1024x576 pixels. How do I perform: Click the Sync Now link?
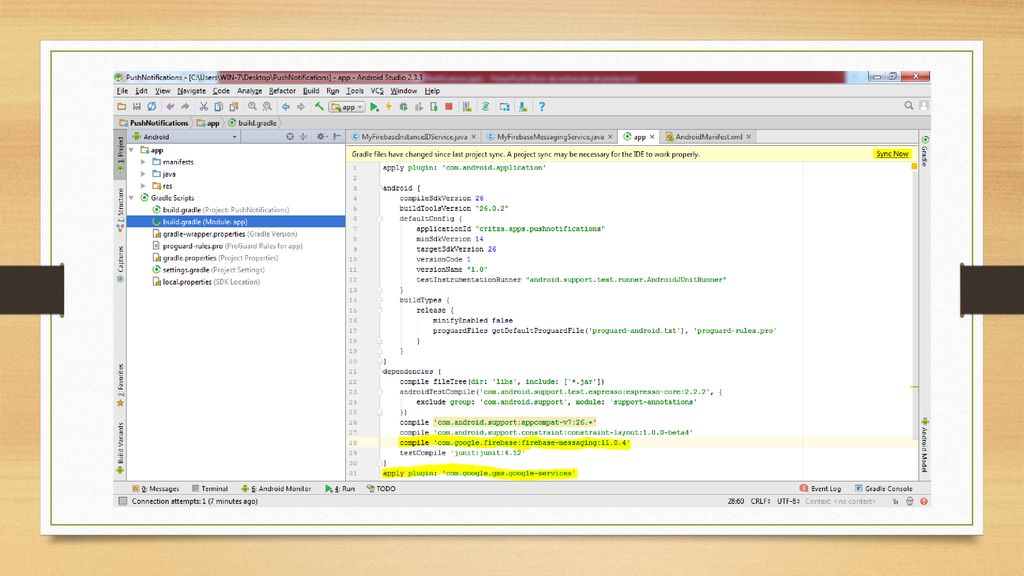tap(892, 154)
